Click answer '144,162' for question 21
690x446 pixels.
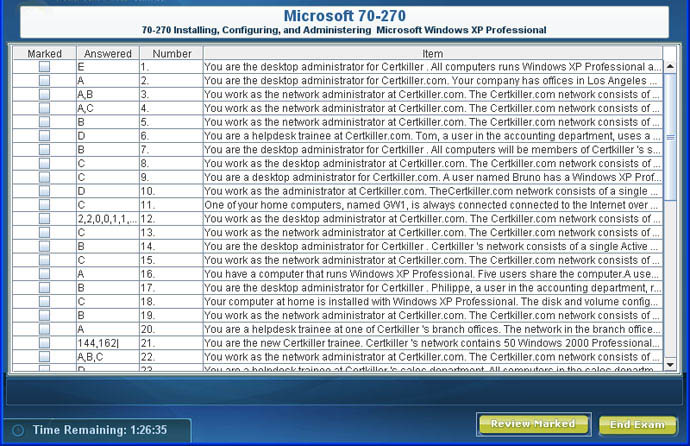(108, 343)
